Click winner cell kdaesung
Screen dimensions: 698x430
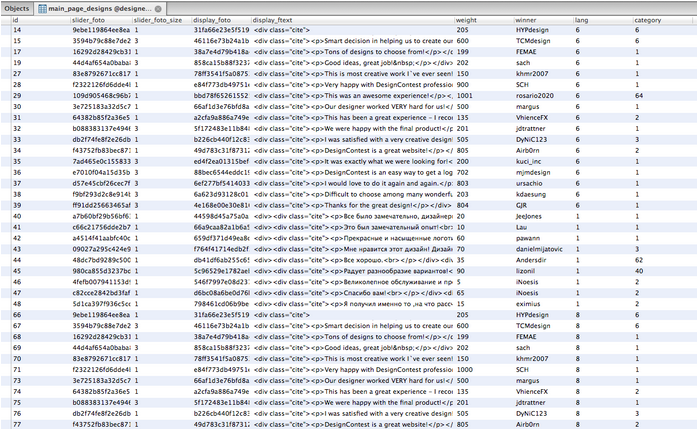point(531,194)
